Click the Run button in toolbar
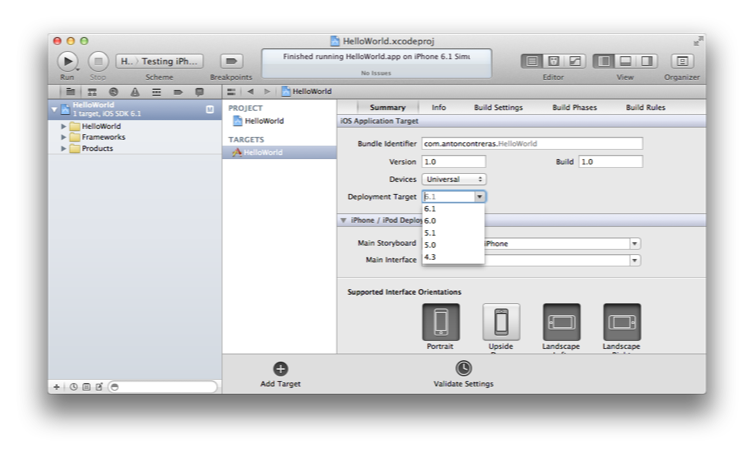The height and width of the screenshot is (456, 754). point(68,61)
